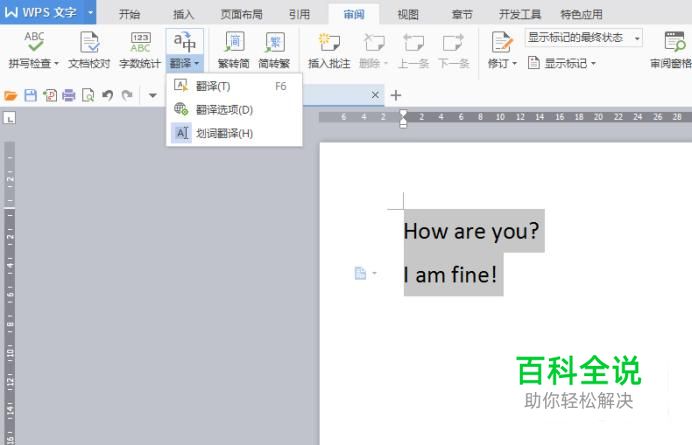Open the WPS 文字 menu arrow
The height and width of the screenshot is (445, 692).
coord(90,12)
